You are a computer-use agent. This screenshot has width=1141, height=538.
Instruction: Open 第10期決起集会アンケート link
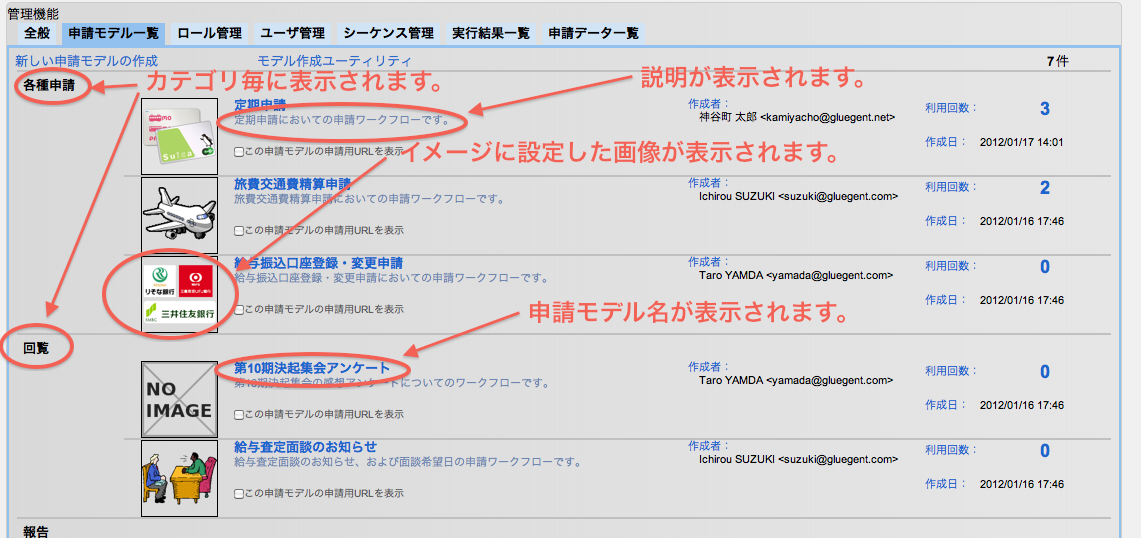pyautogui.click(x=312, y=368)
